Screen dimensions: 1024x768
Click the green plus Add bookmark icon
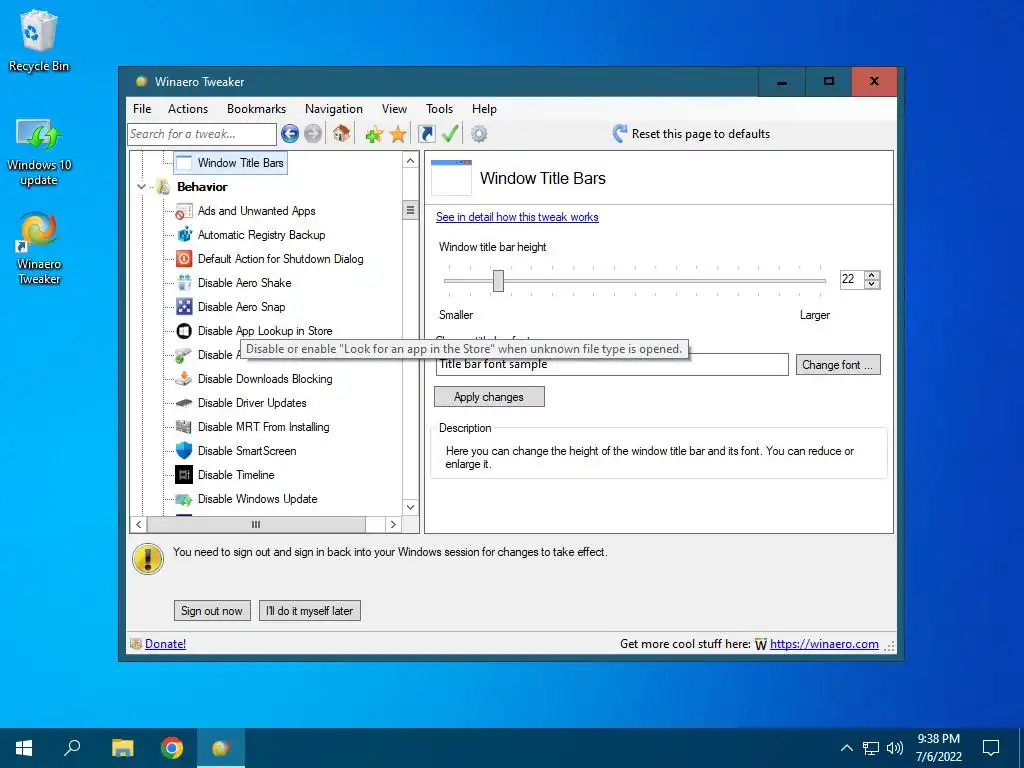pos(374,135)
